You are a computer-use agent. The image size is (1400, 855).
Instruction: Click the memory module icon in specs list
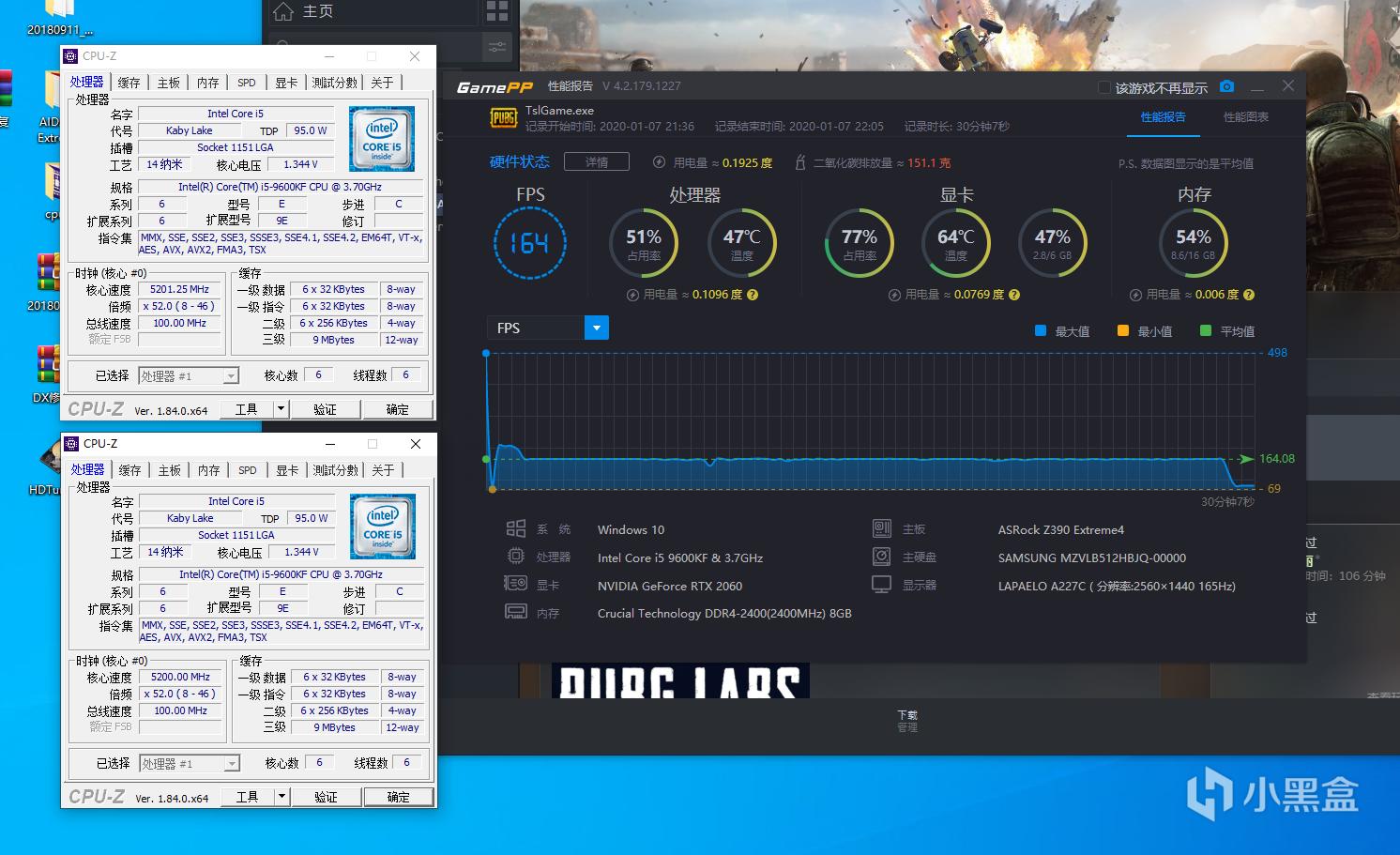[516, 612]
